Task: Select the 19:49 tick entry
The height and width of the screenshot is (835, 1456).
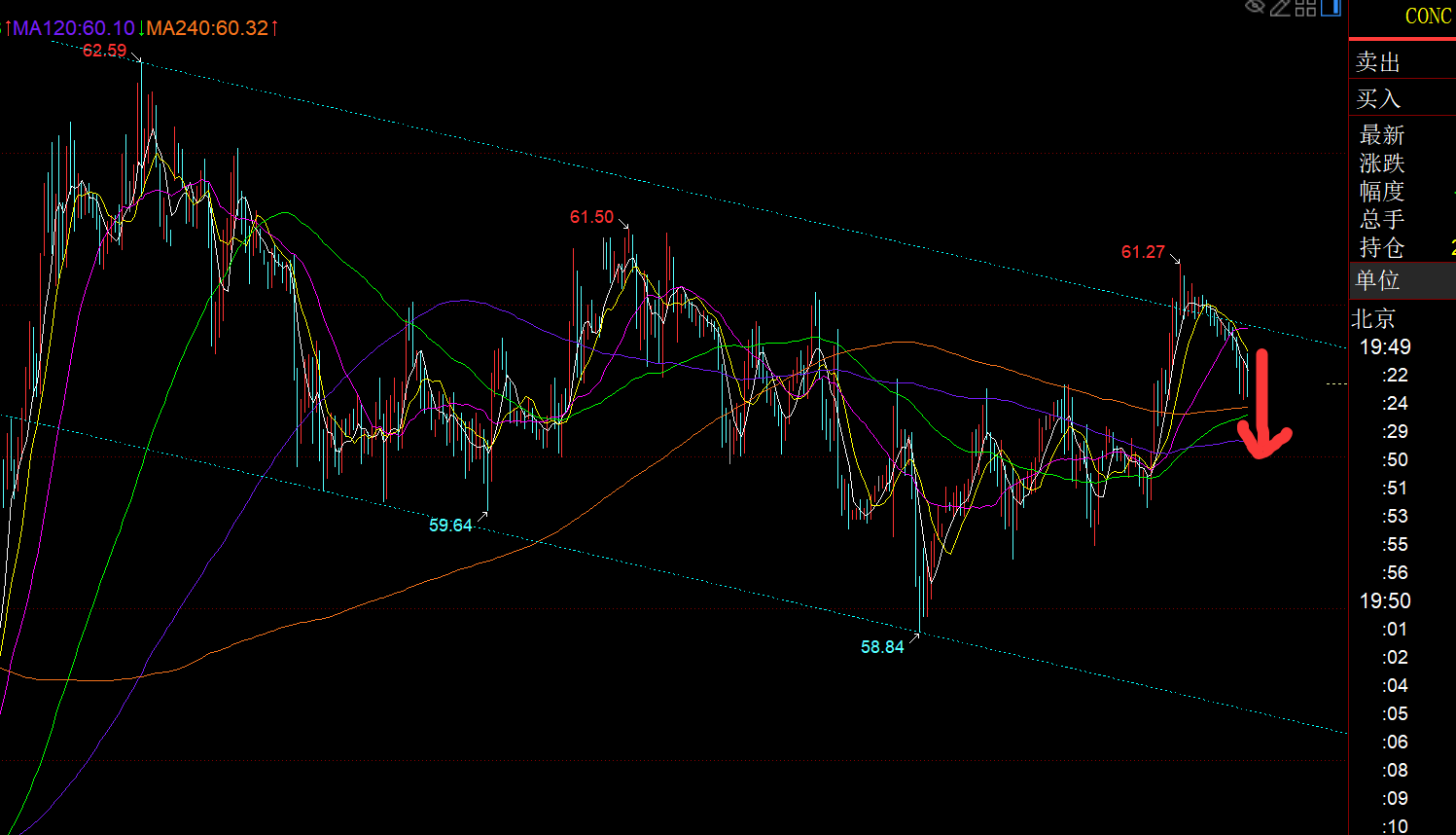Action: click(x=1385, y=346)
